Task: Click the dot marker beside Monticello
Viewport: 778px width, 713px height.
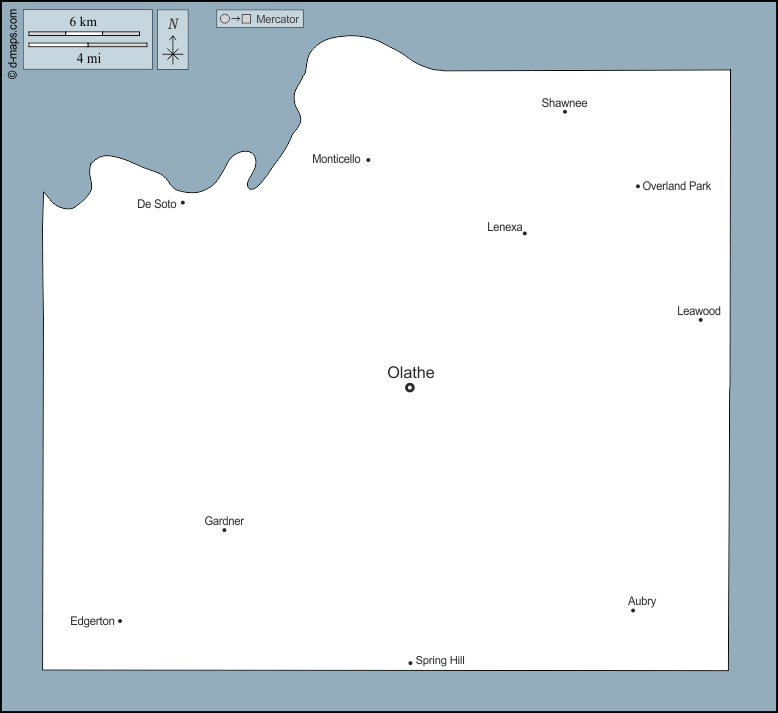Action: pyautogui.click(x=368, y=160)
